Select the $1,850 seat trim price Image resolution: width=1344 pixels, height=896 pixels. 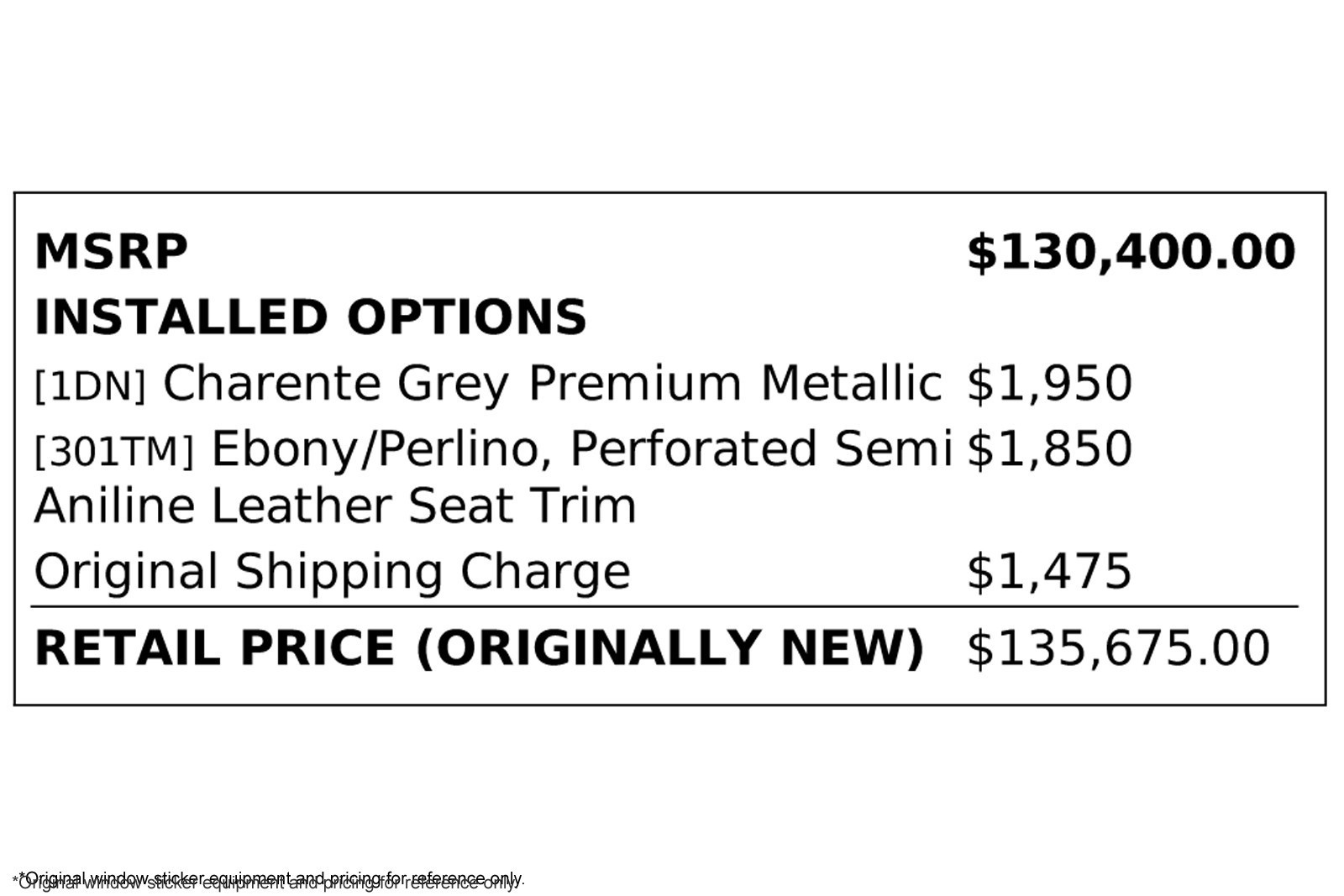click(1049, 448)
